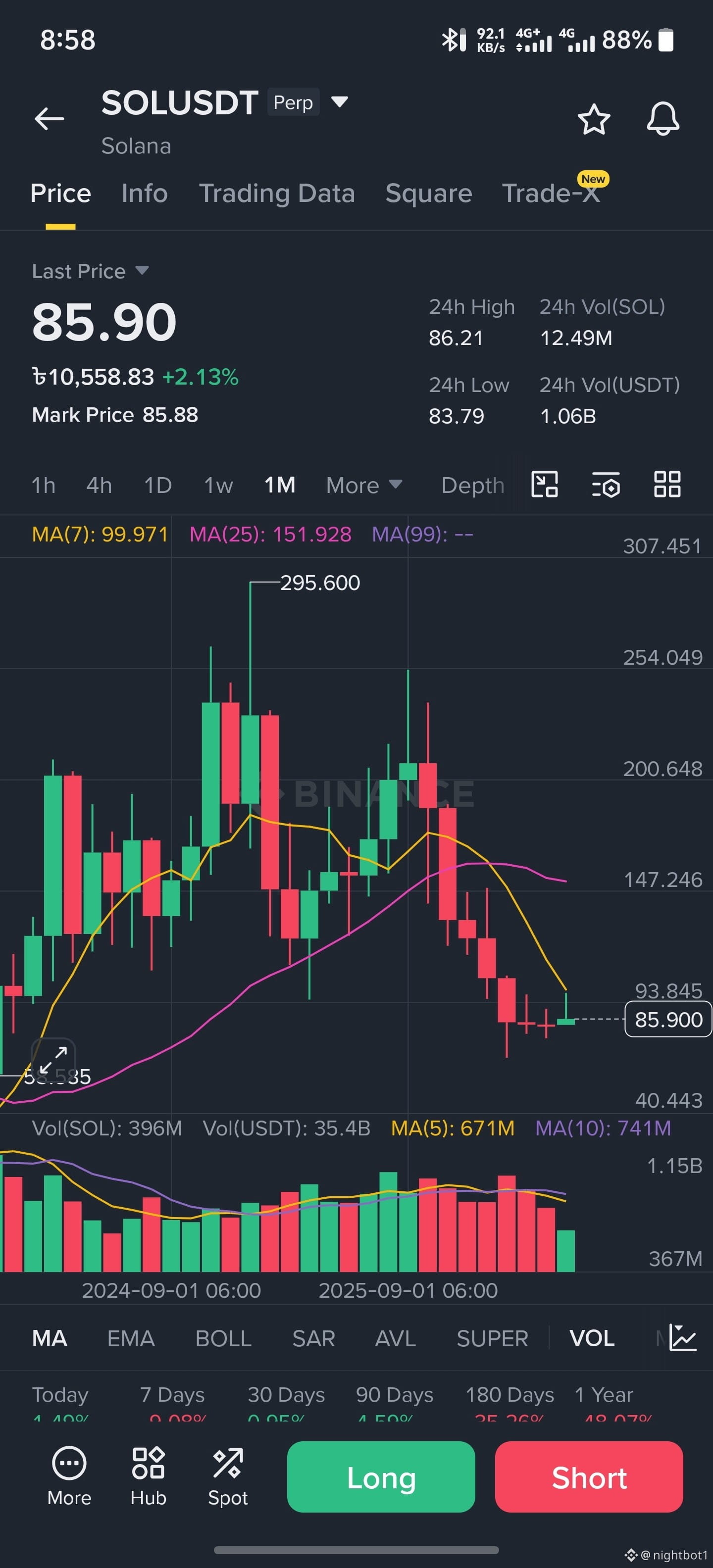This screenshot has width=713, height=1568.
Task: Tap the Perp contract badge
Action: pos(293,102)
